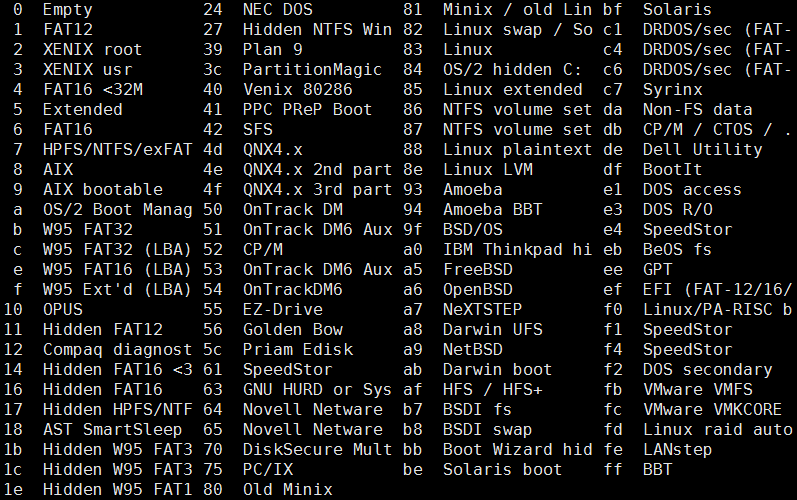Click the 'Hidden W95 FAT1' text
Viewport: 797px width, 500px height.
(117, 490)
